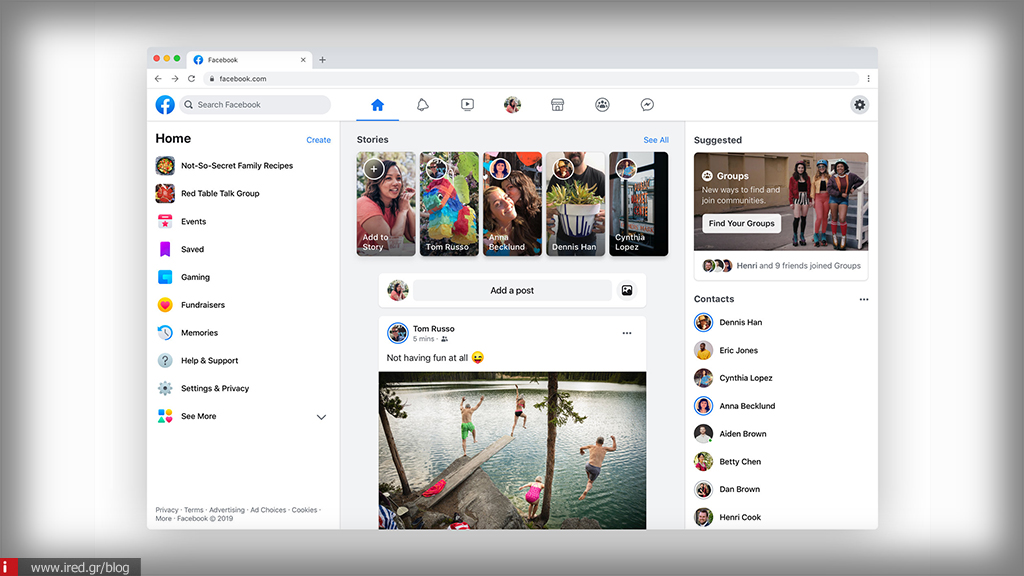This screenshot has width=1024, height=576.
Task: Open the Watch video icon
Action: click(467, 105)
